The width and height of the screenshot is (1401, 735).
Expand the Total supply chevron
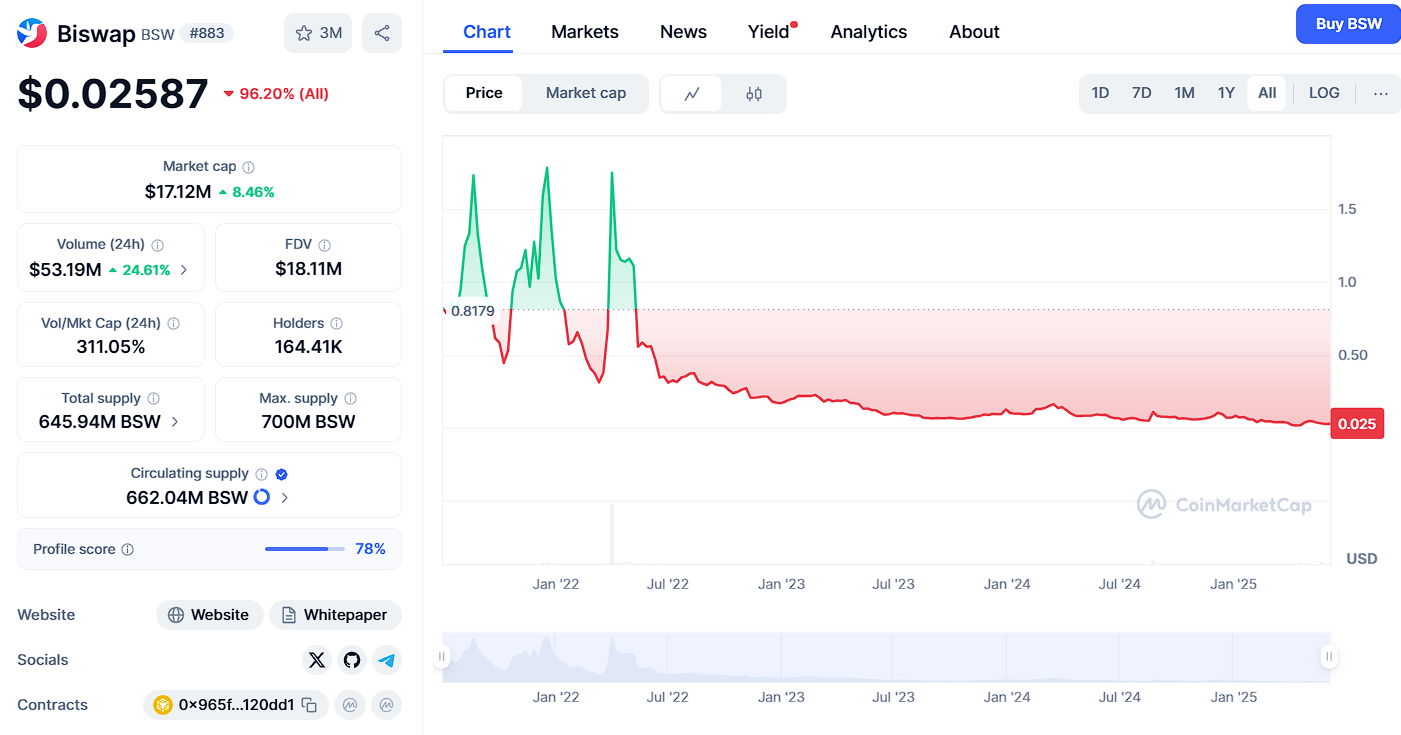(175, 422)
